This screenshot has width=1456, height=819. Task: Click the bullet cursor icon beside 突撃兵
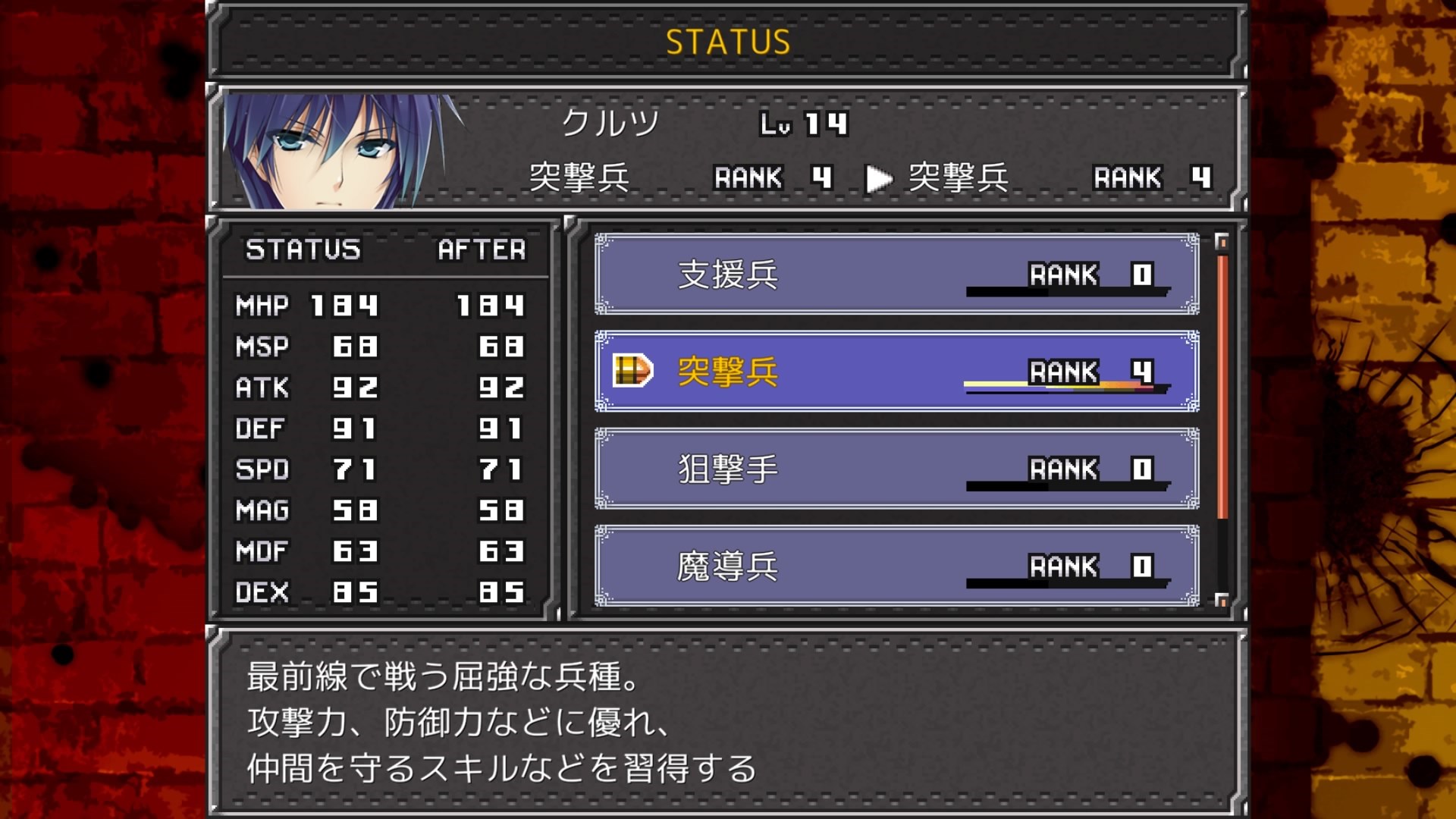tap(632, 371)
